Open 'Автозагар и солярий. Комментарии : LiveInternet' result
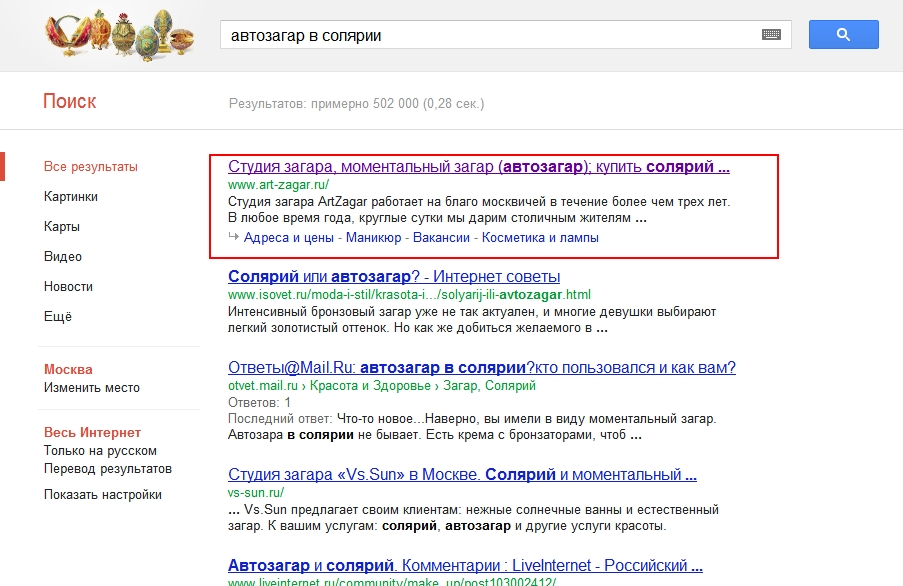This screenshot has width=903, height=586. coord(465,566)
